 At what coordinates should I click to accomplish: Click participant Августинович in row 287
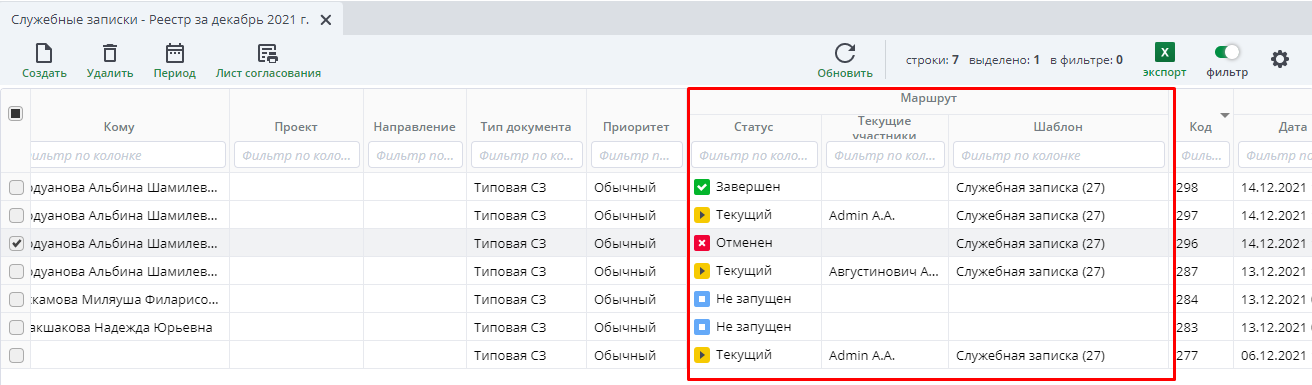pos(884,271)
